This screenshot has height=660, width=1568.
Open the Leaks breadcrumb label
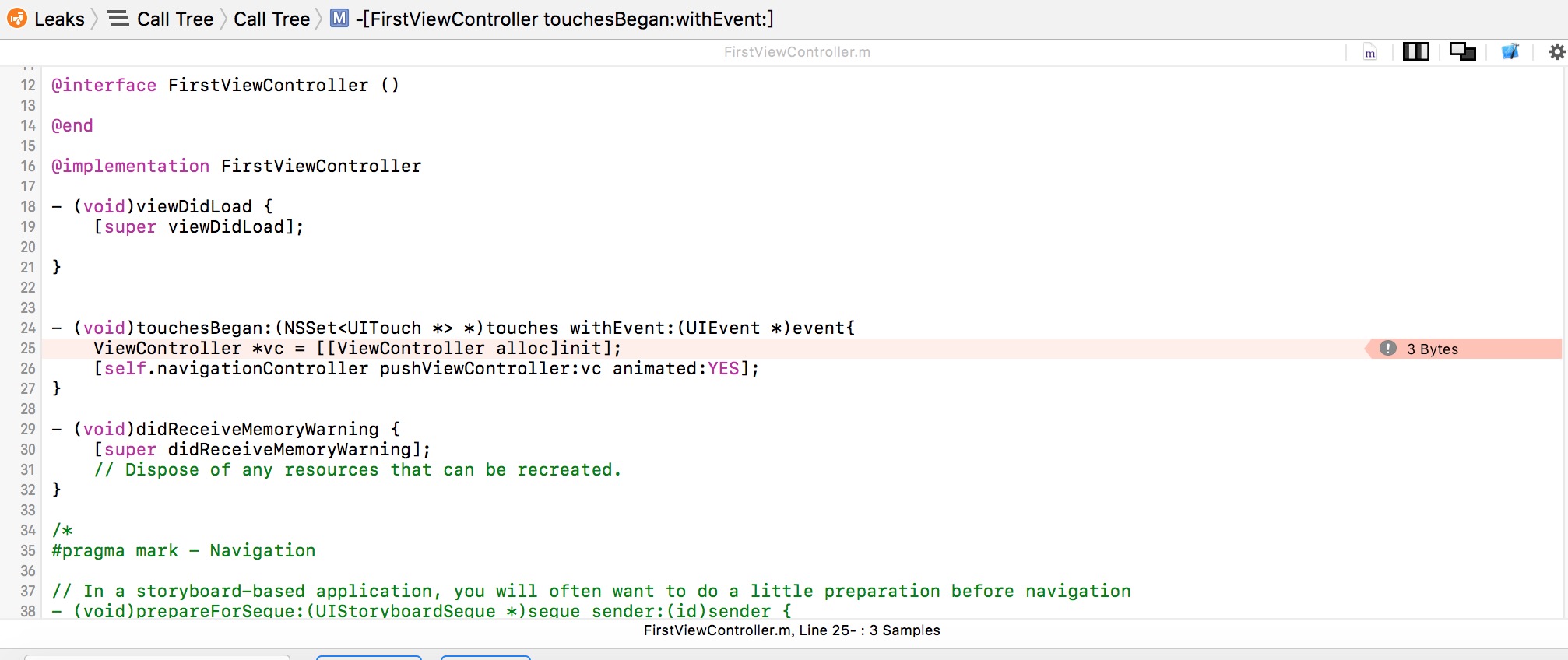(x=59, y=19)
